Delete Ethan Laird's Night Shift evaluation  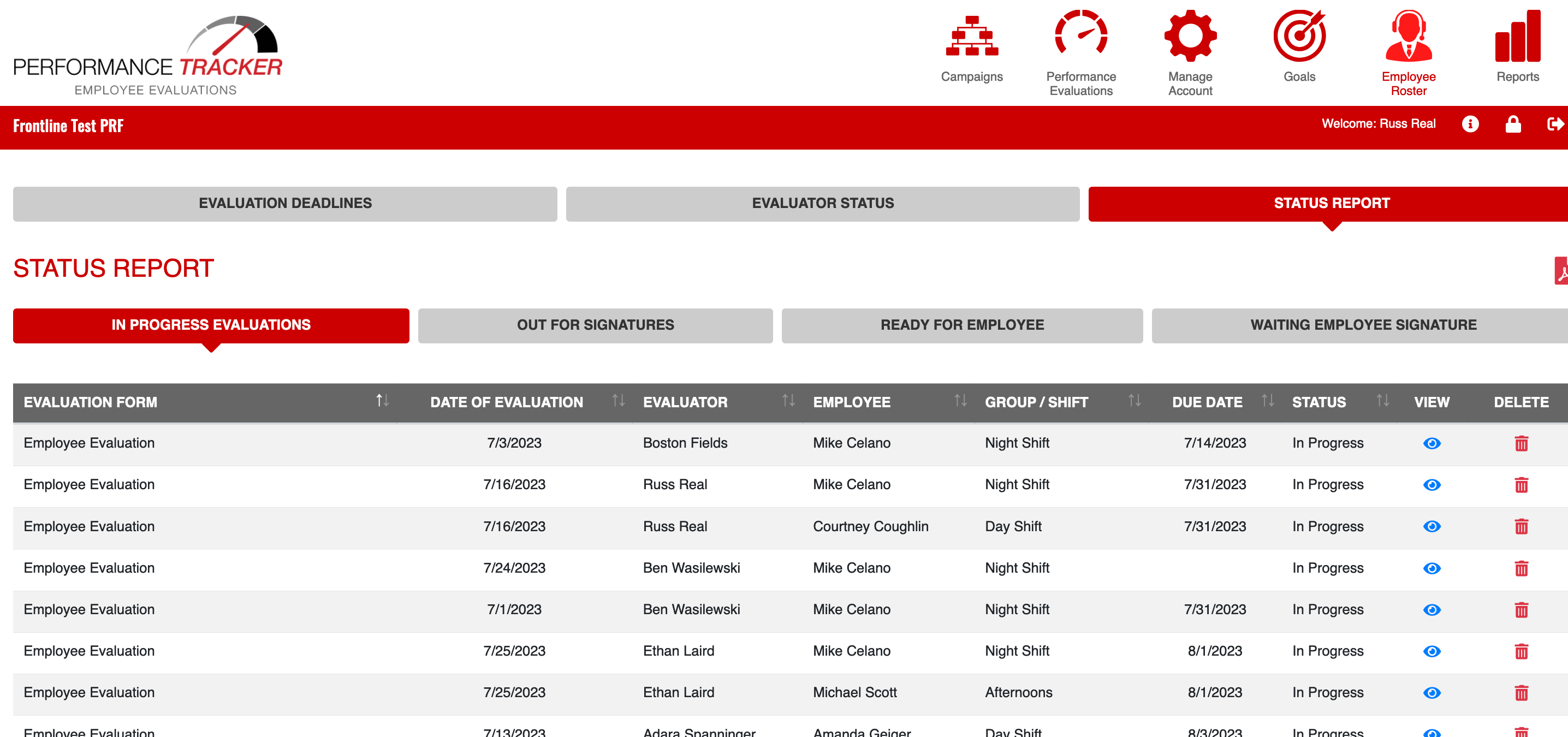pos(1521,651)
